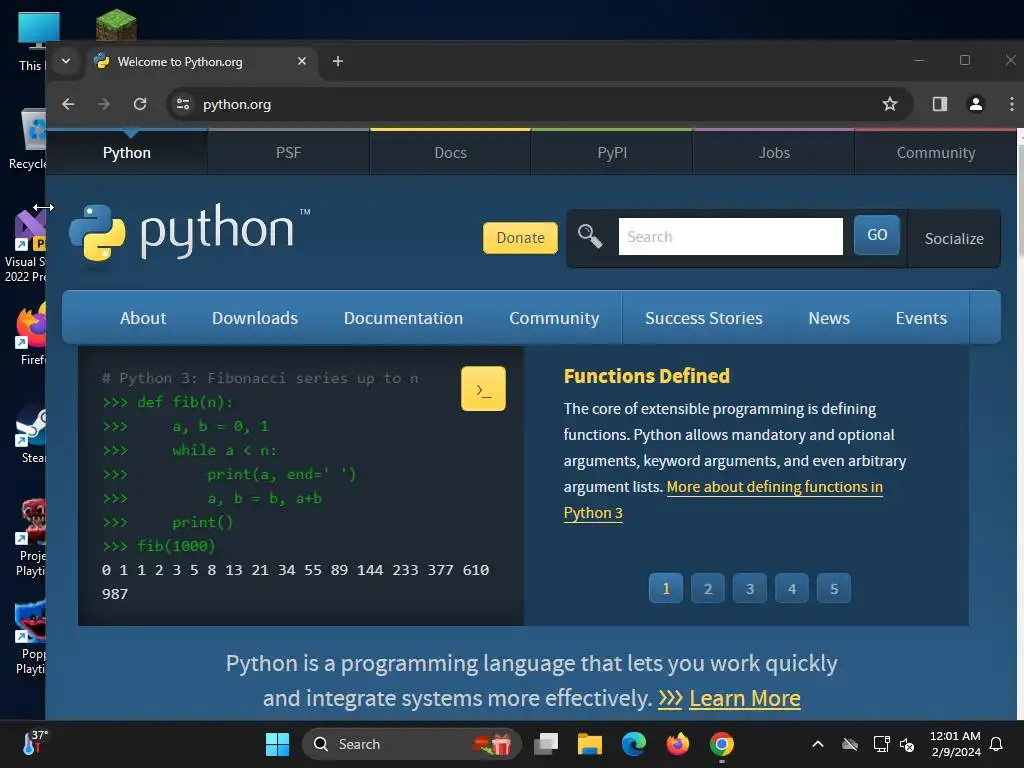Click the Chrome taskbar icon
The image size is (1024, 768).
click(722, 744)
